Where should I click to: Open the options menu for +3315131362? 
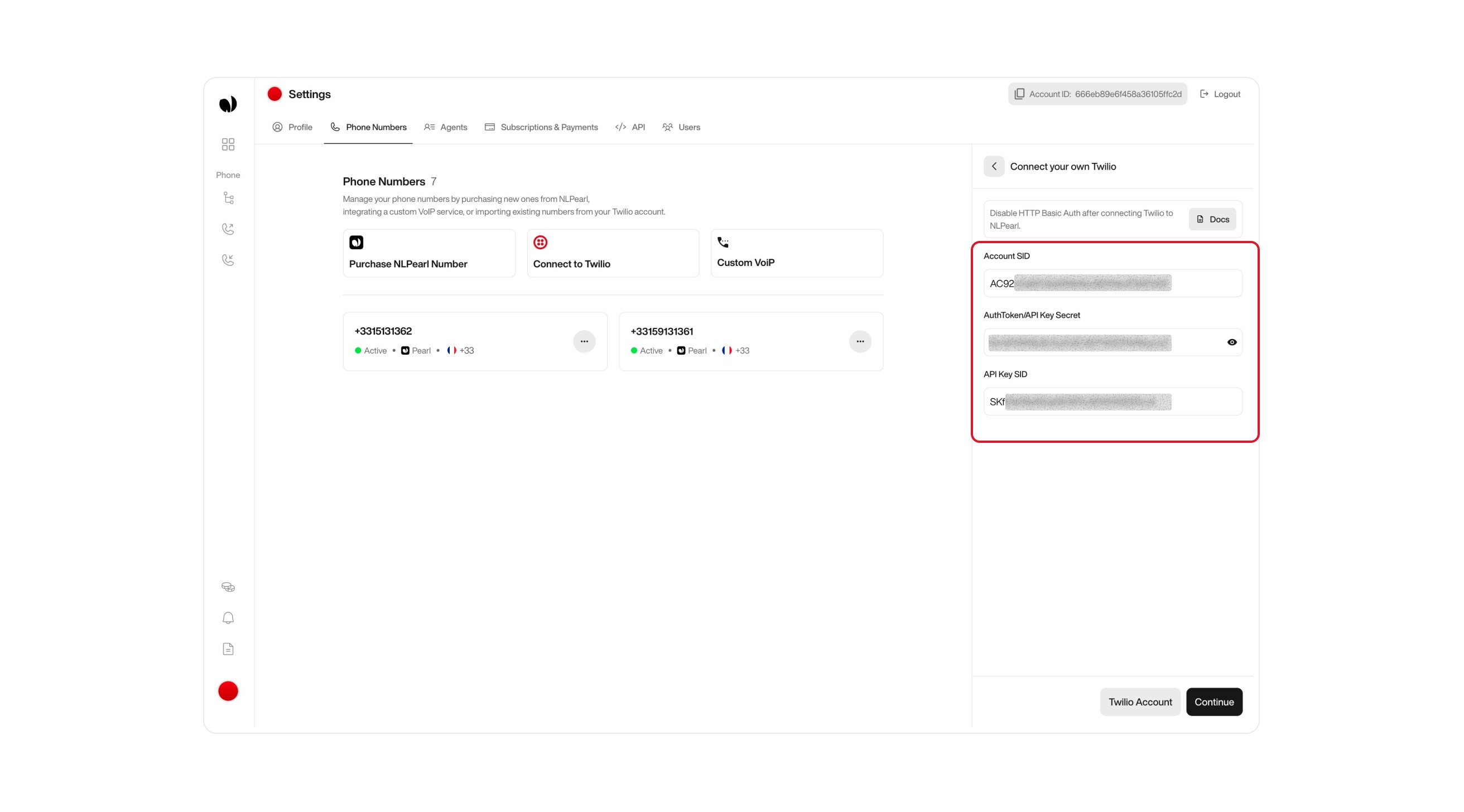point(584,341)
